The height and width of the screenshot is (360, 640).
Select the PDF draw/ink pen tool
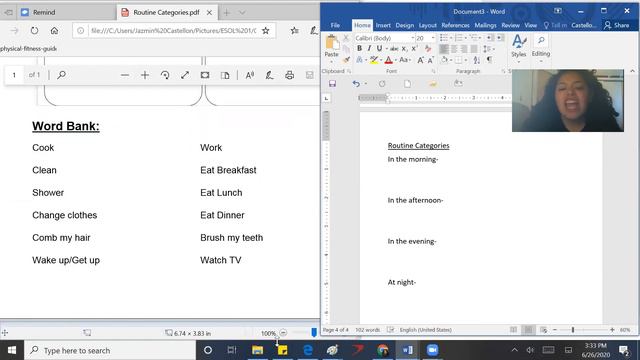coord(269,75)
